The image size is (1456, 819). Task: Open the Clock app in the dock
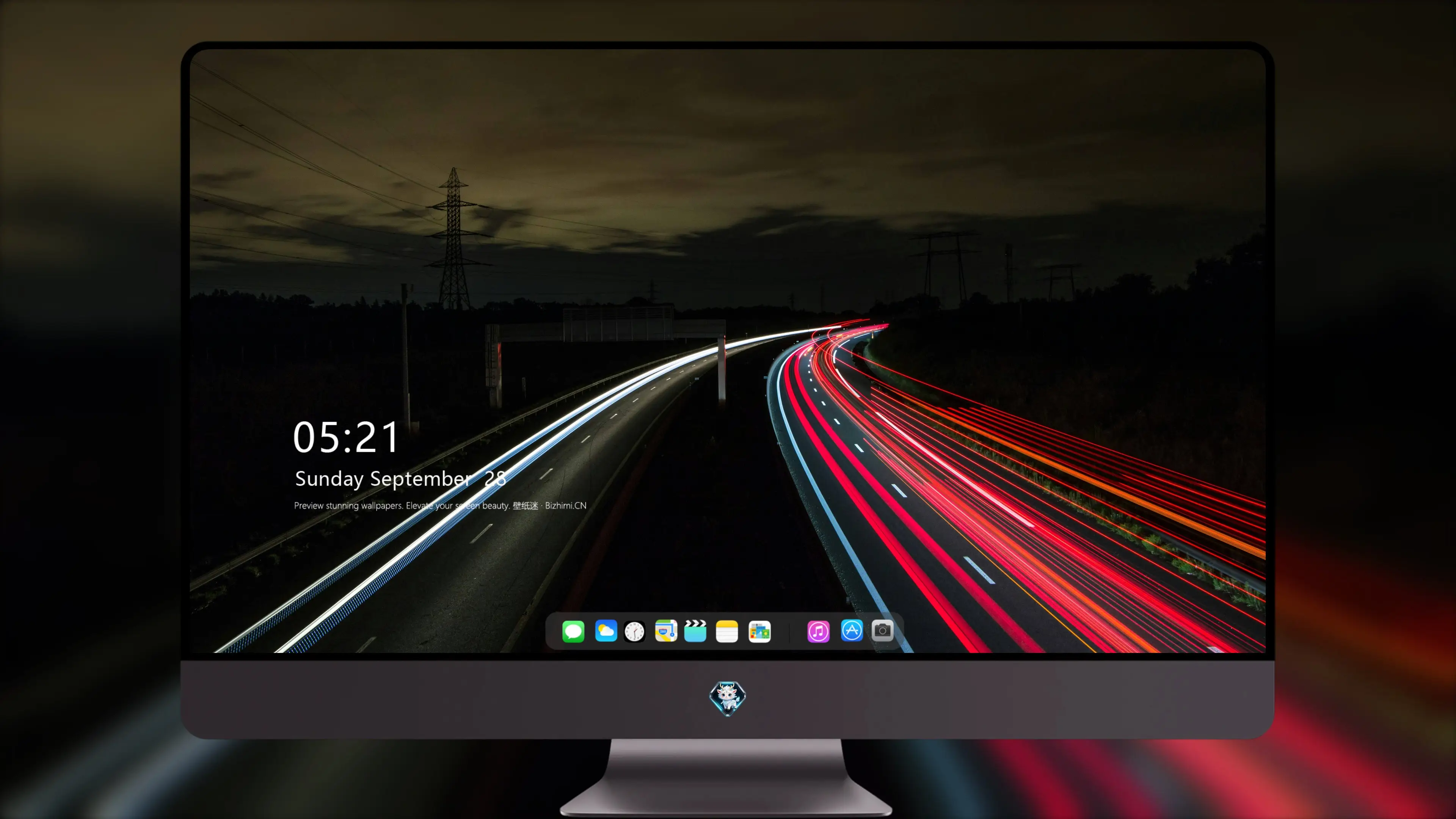tap(634, 631)
